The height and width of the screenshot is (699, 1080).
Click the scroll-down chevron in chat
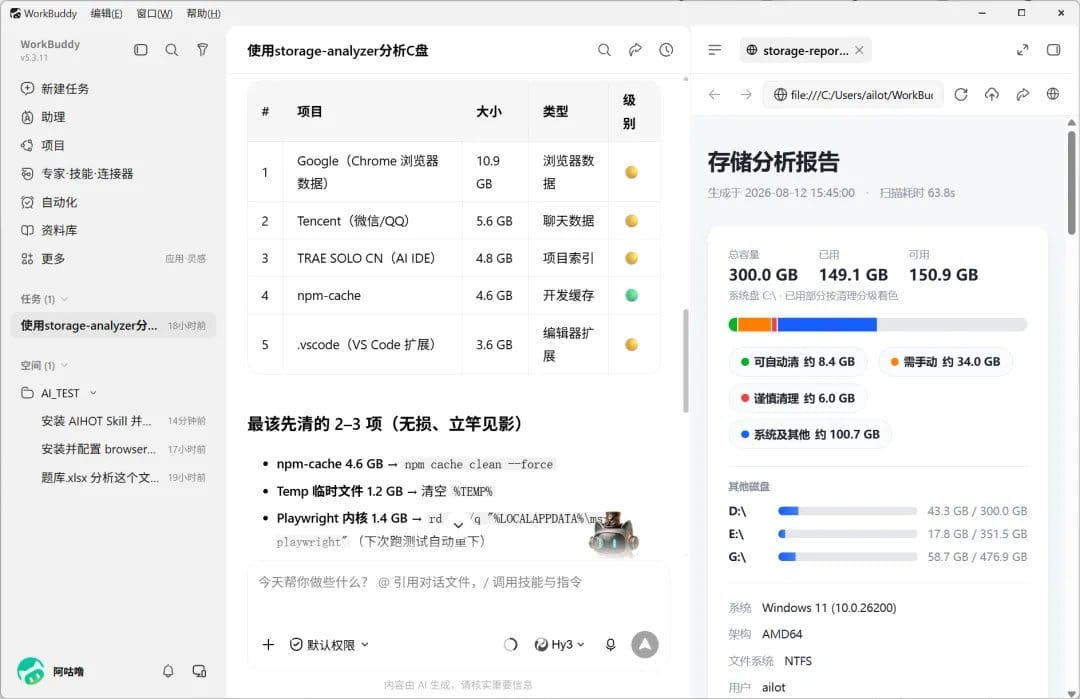click(x=458, y=525)
